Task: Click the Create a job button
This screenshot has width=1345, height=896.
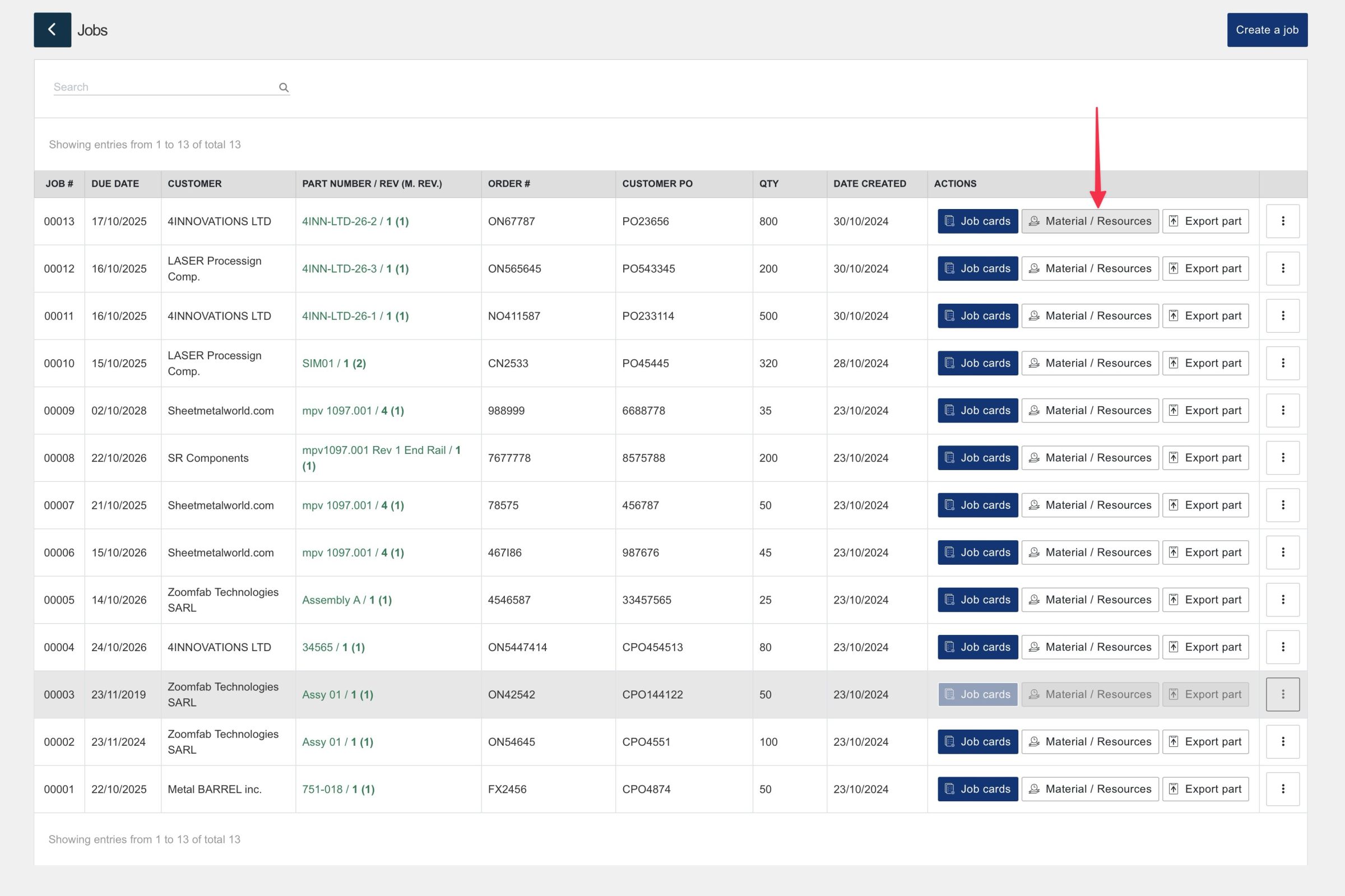Action: tap(1267, 30)
